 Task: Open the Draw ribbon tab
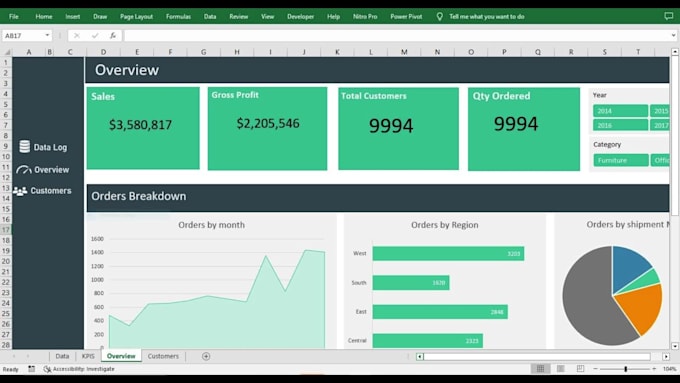100,16
